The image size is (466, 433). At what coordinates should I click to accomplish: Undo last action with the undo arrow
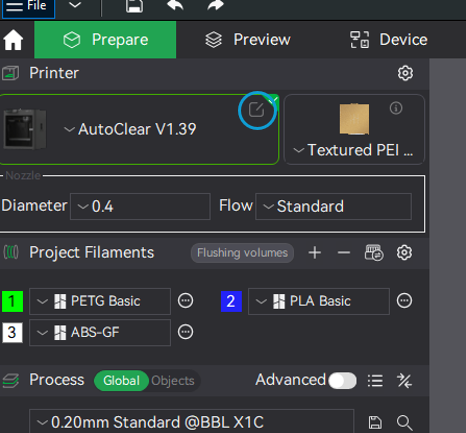[x=175, y=5]
